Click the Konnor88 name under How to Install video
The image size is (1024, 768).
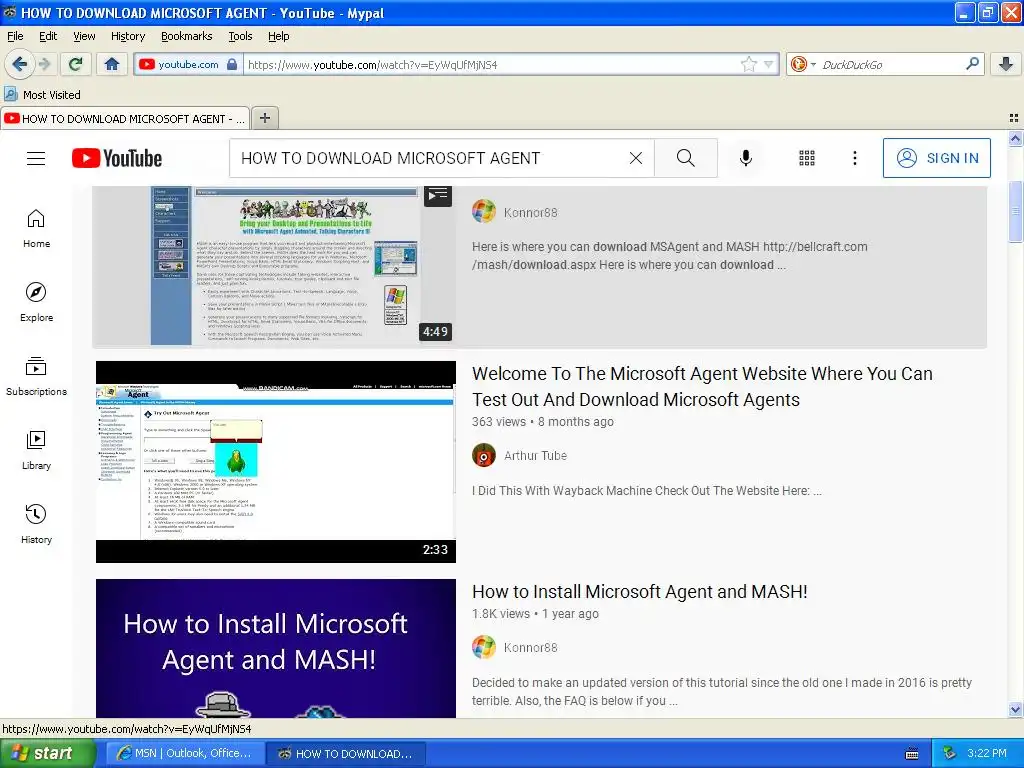point(530,647)
